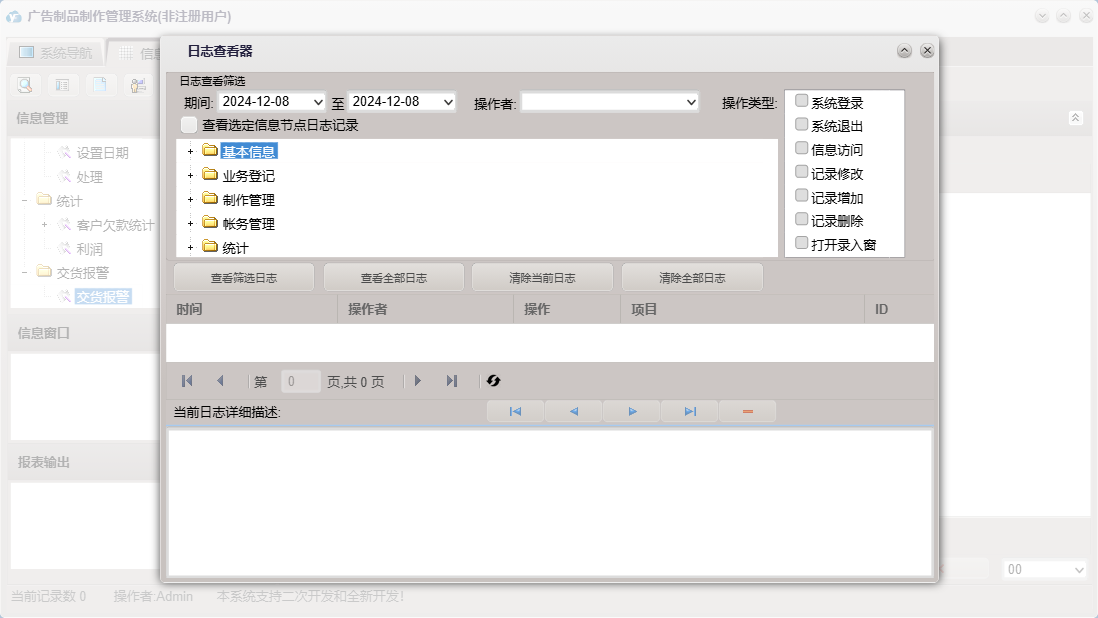This screenshot has height=618, width=1098.
Task: Collapse the 日志查看器 dialog with up arrow
Action: coord(904,50)
